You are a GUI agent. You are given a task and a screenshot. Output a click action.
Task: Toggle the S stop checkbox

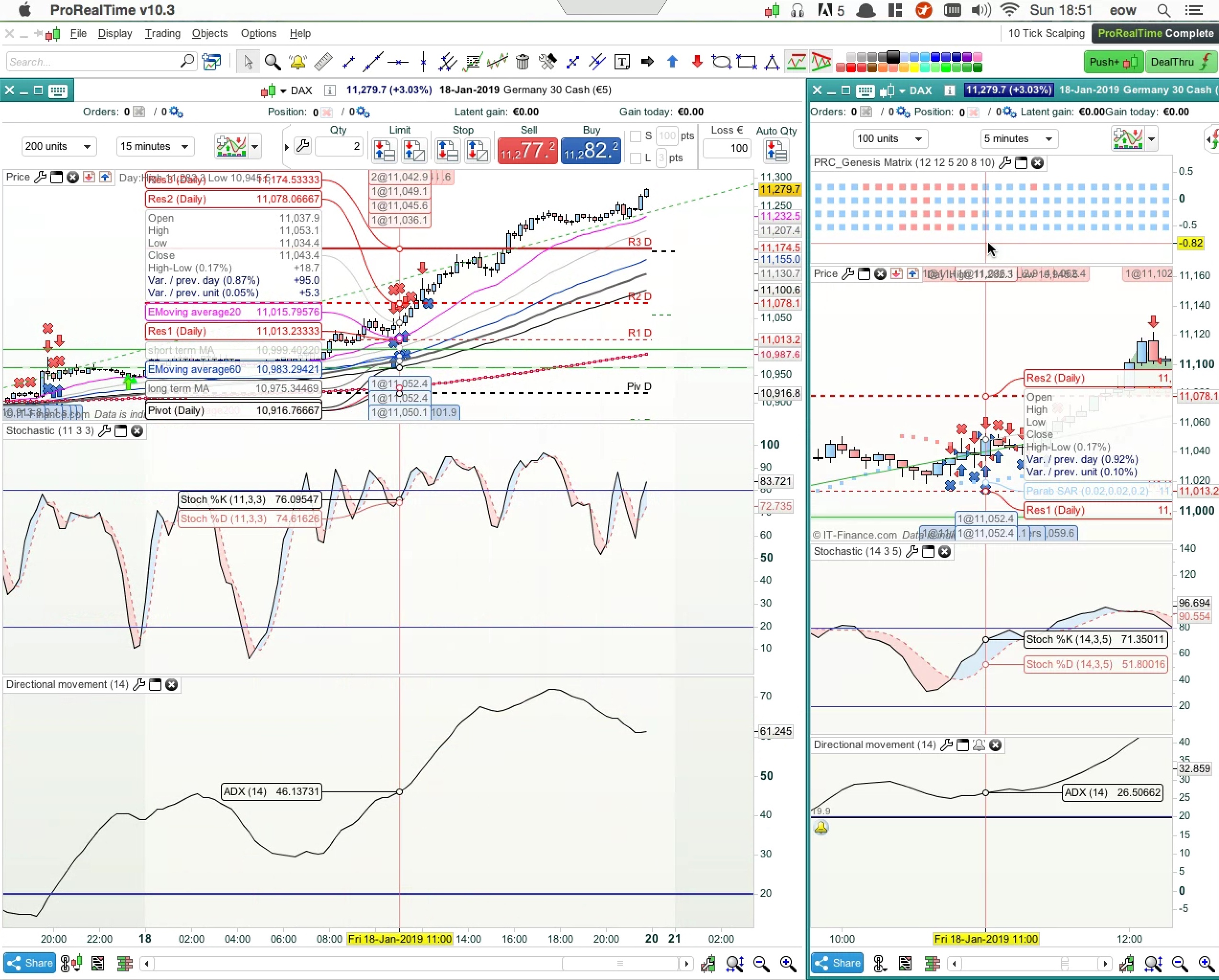[636, 136]
